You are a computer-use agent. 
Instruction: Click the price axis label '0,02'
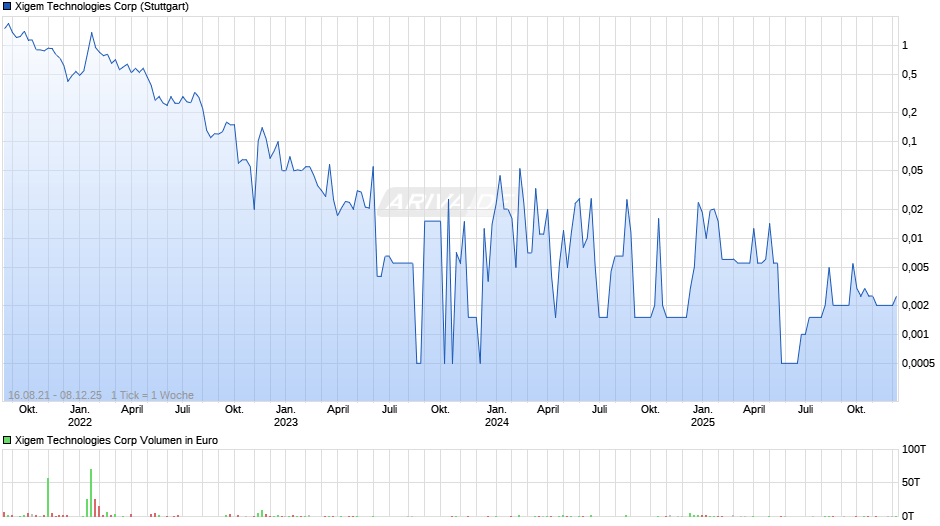coord(912,209)
